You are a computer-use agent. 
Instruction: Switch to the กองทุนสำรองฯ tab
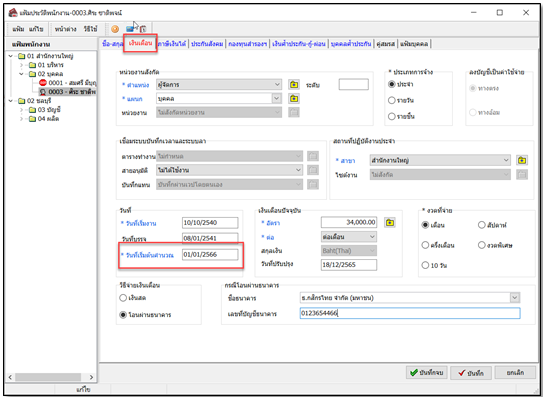[248, 44]
